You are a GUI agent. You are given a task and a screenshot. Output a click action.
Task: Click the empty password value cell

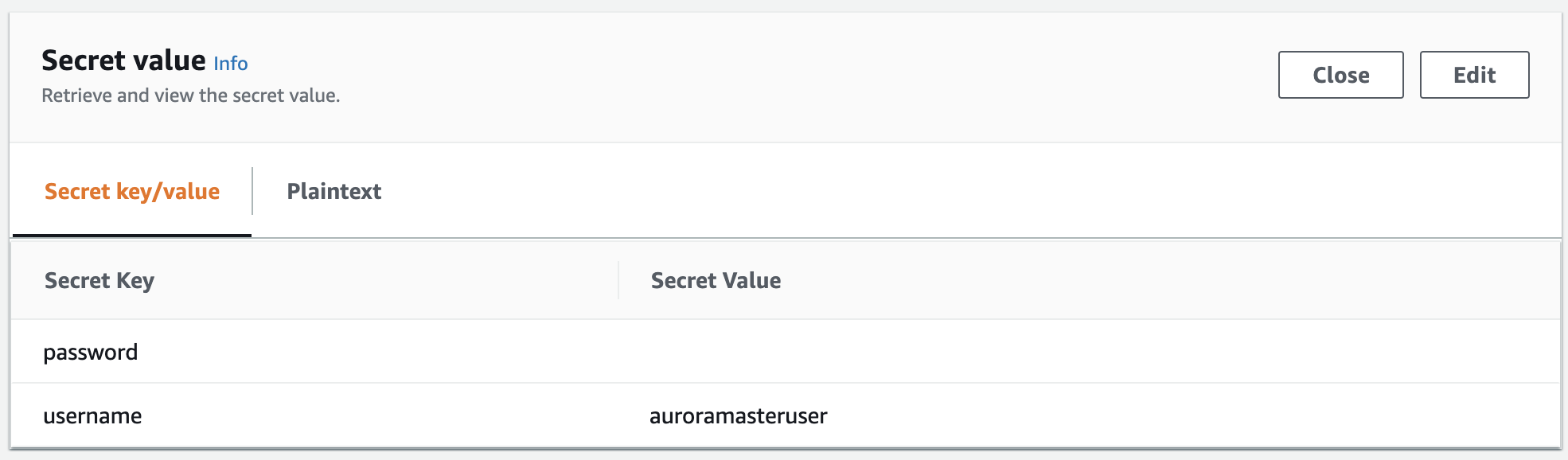click(1089, 352)
